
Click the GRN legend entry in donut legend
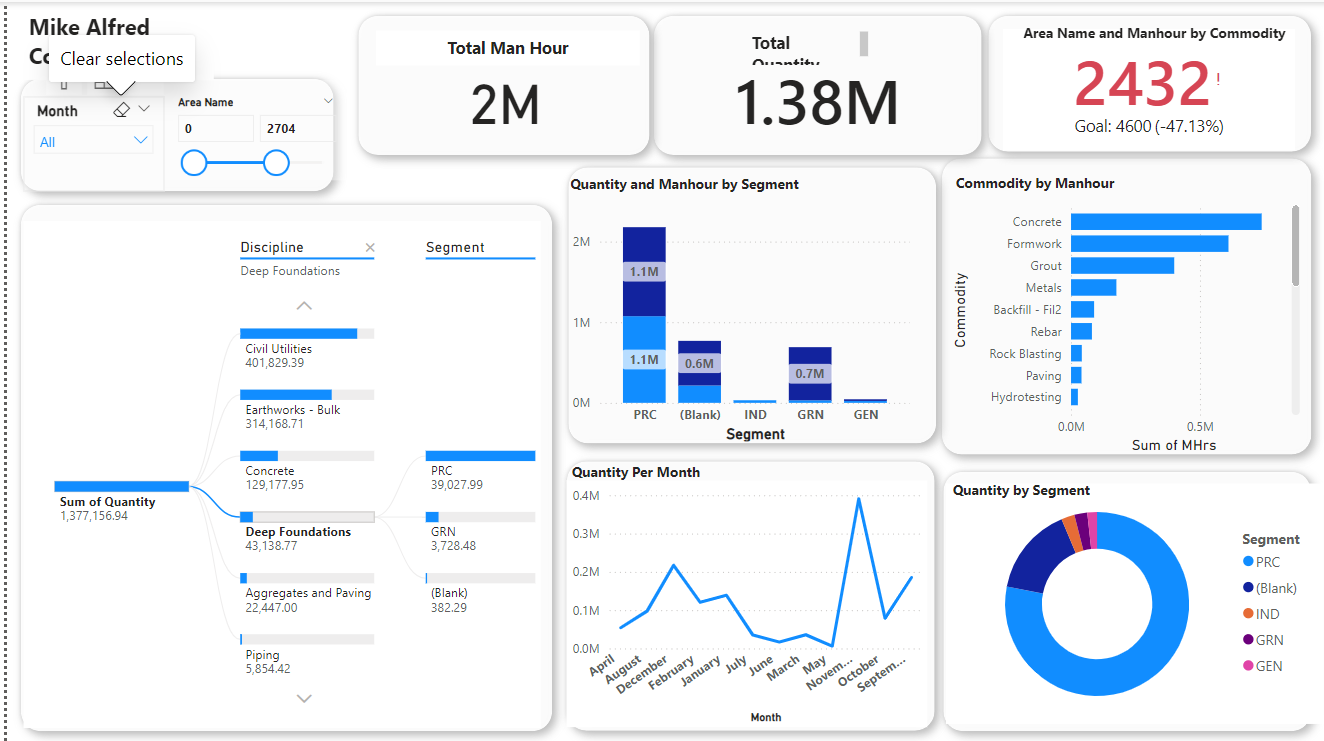1263,640
